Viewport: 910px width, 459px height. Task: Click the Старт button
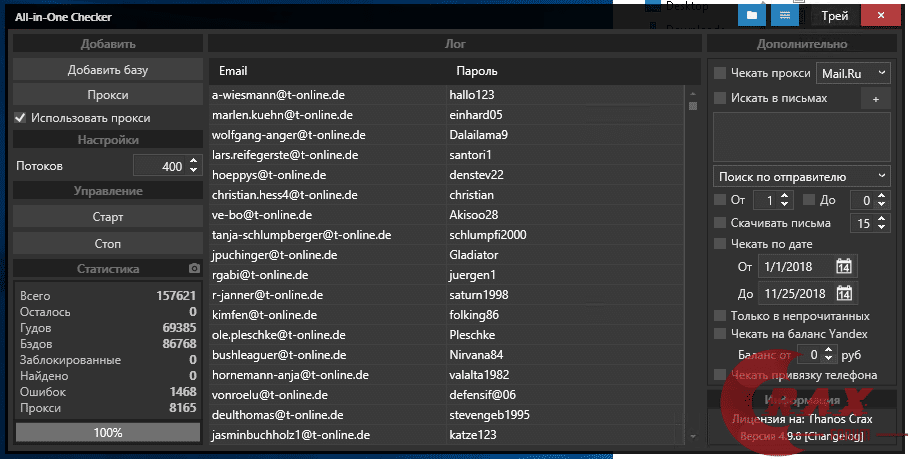(100, 217)
